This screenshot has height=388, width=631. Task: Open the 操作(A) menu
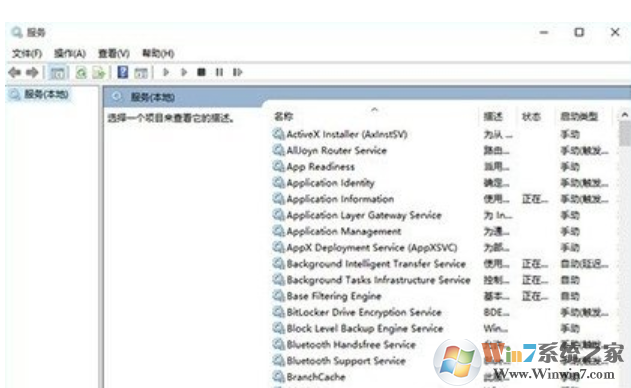point(70,53)
